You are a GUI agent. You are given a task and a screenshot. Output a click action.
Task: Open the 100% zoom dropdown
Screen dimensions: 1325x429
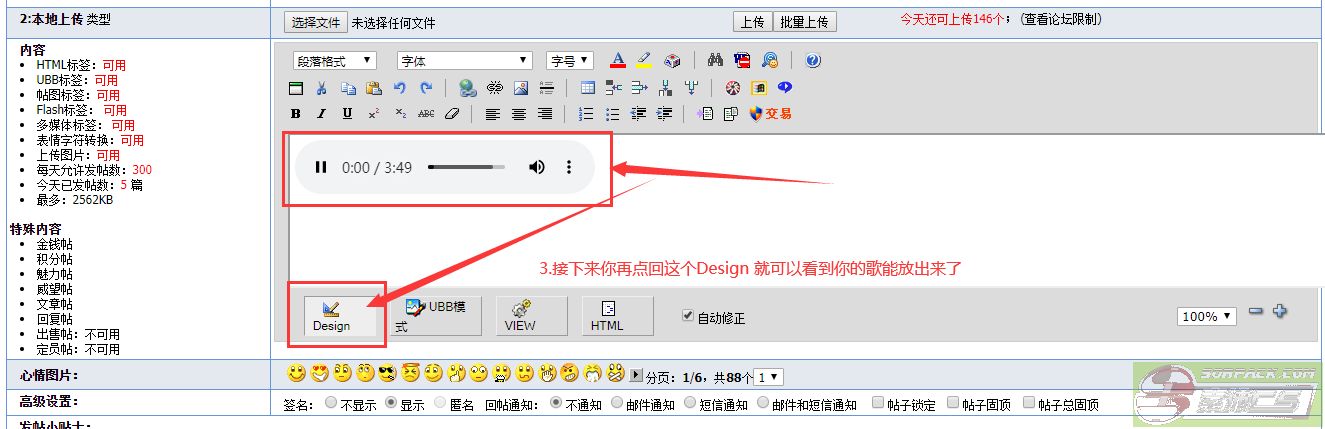(x=1207, y=316)
